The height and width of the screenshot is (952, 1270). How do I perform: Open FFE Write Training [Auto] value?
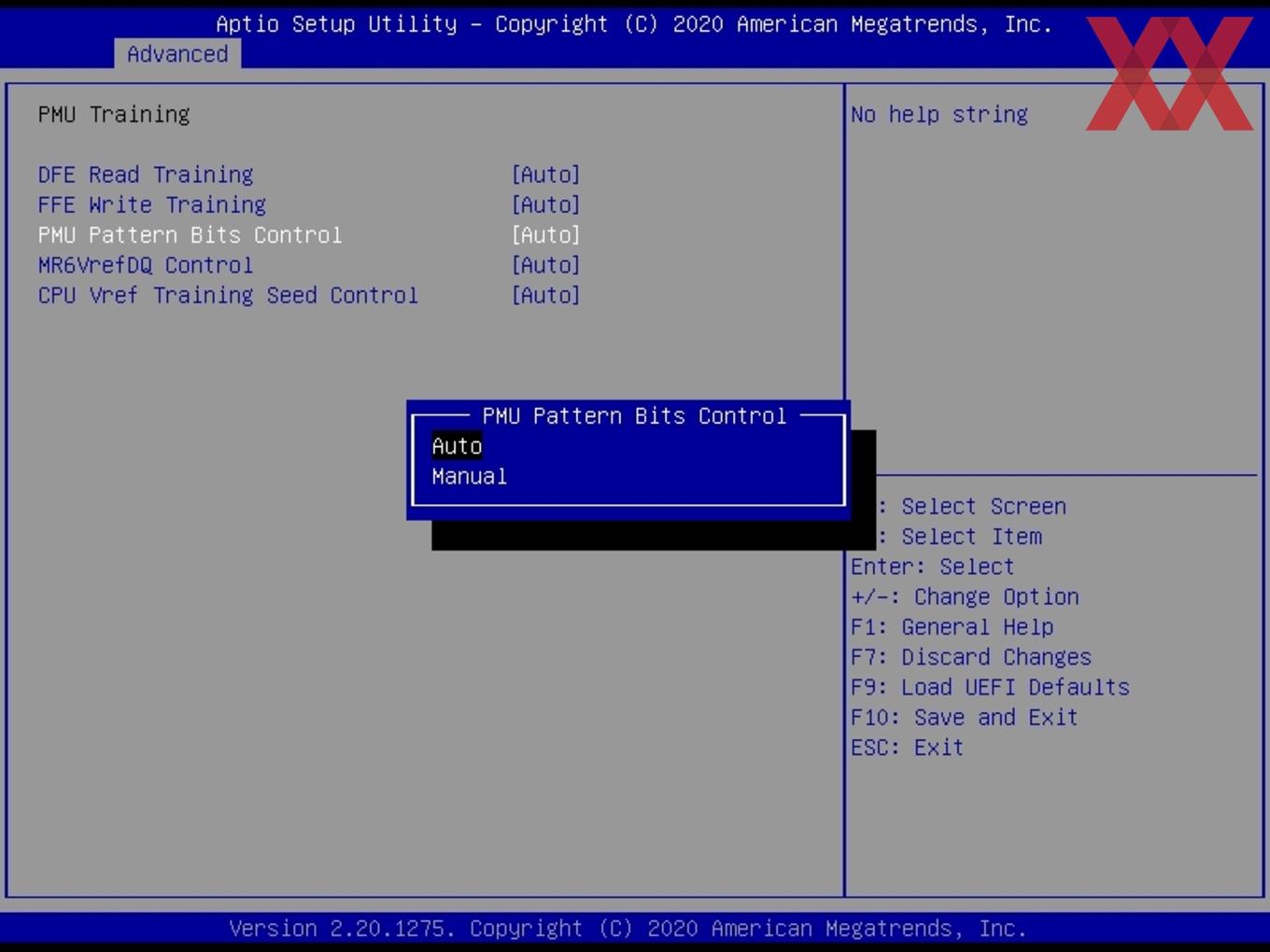(546, 204)
